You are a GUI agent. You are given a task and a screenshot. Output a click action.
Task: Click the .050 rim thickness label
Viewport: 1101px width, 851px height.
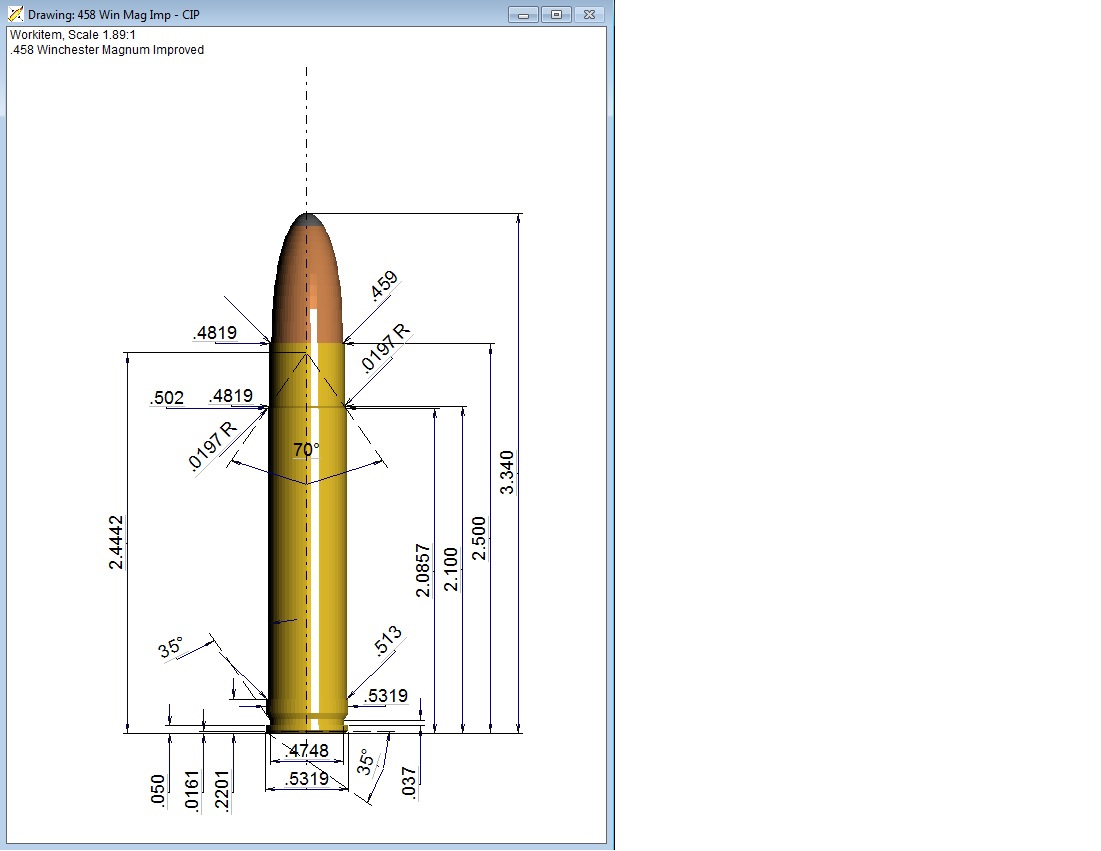tap(157, 791)
